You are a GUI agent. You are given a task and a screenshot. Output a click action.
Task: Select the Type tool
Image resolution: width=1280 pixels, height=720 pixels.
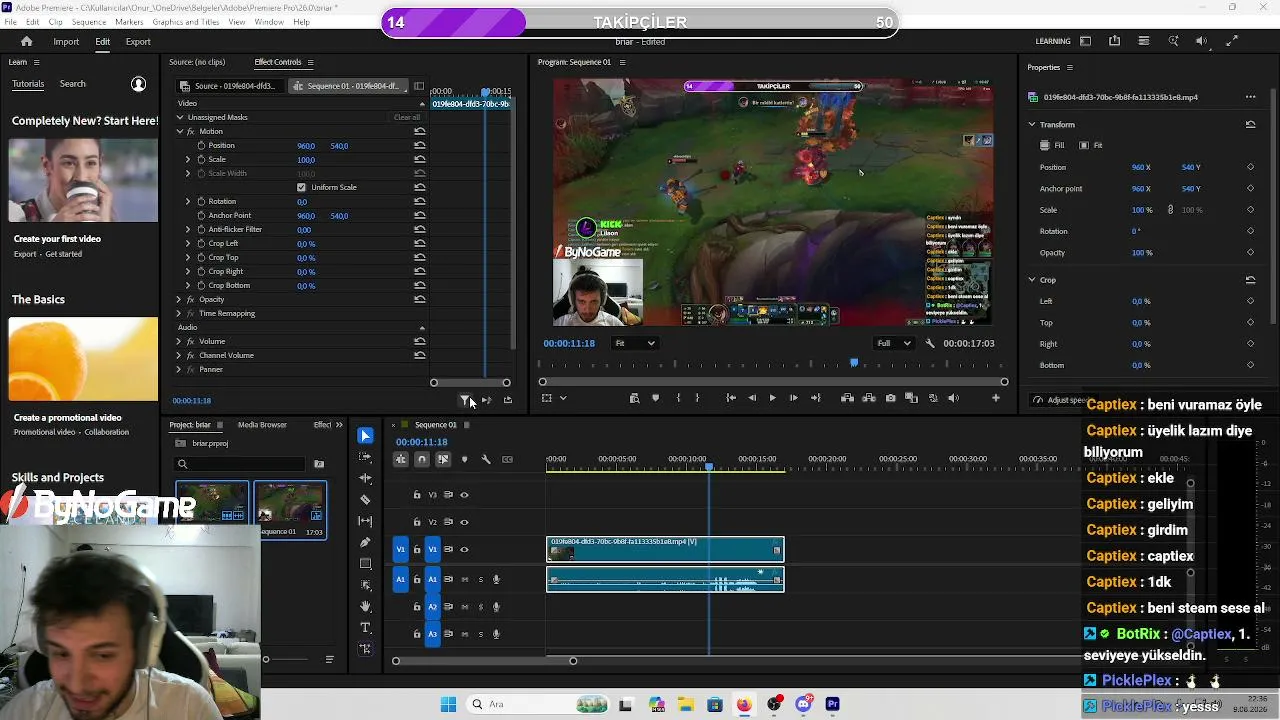point(365,627)
